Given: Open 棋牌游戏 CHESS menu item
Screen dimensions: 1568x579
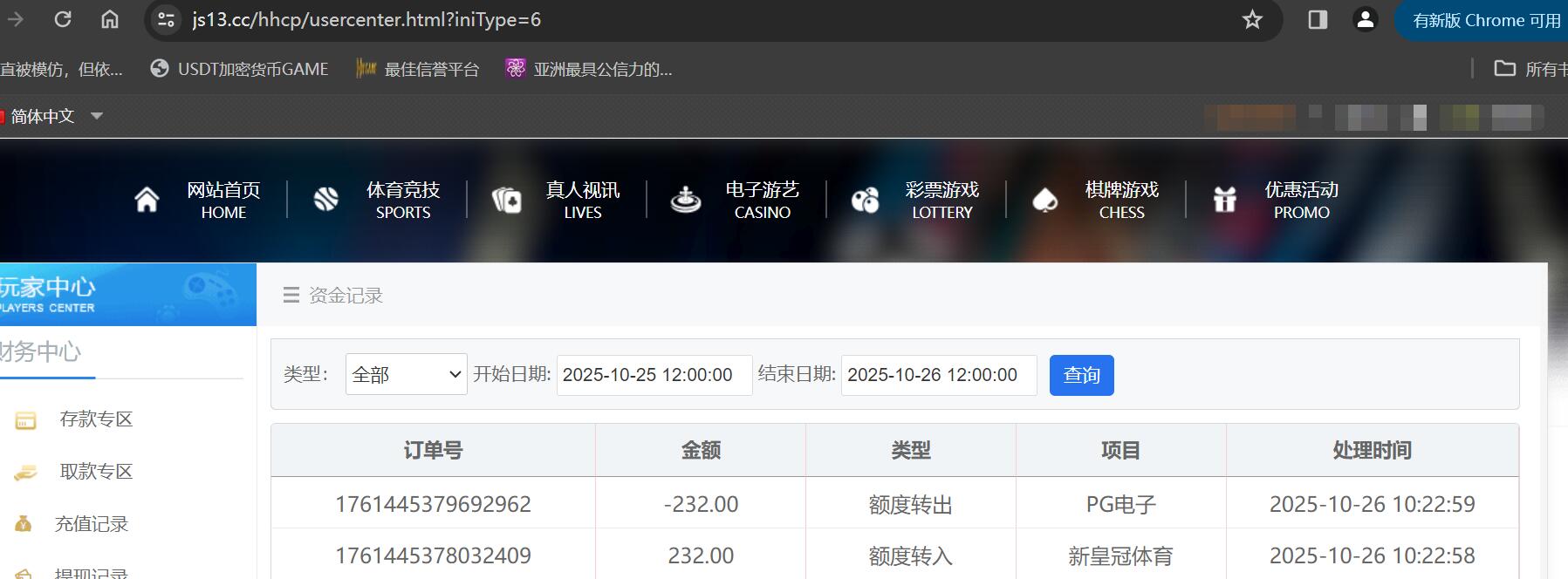Looking at the screenshot, I should tap(1122, 200).
